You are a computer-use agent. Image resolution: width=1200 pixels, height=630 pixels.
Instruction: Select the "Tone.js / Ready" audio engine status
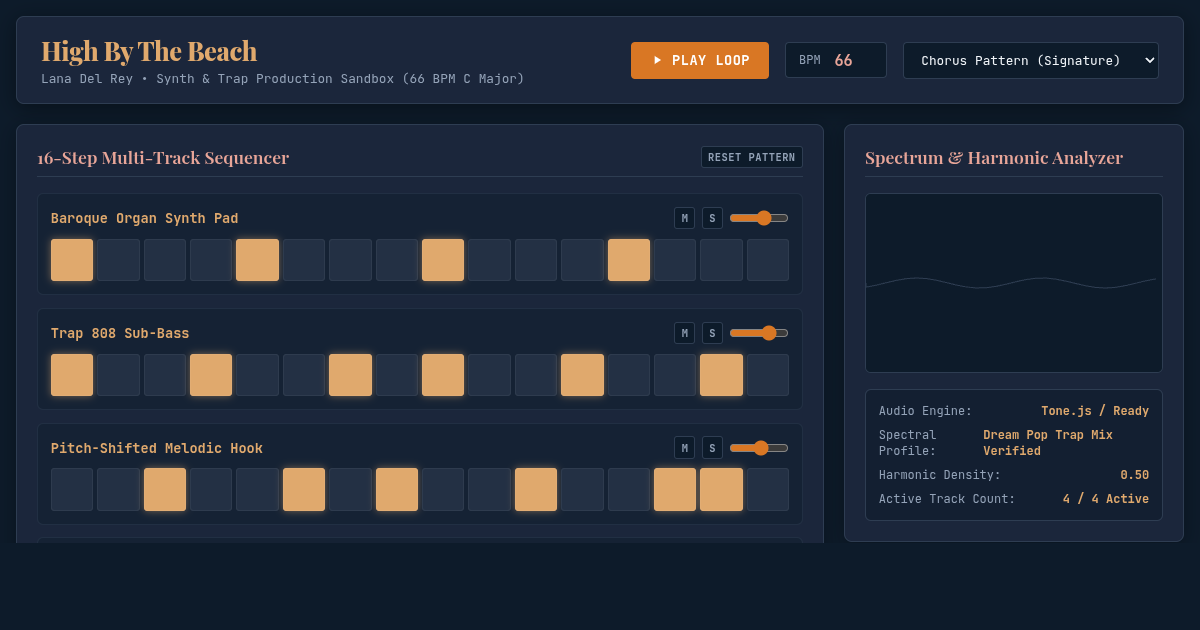coord(1095,411)
